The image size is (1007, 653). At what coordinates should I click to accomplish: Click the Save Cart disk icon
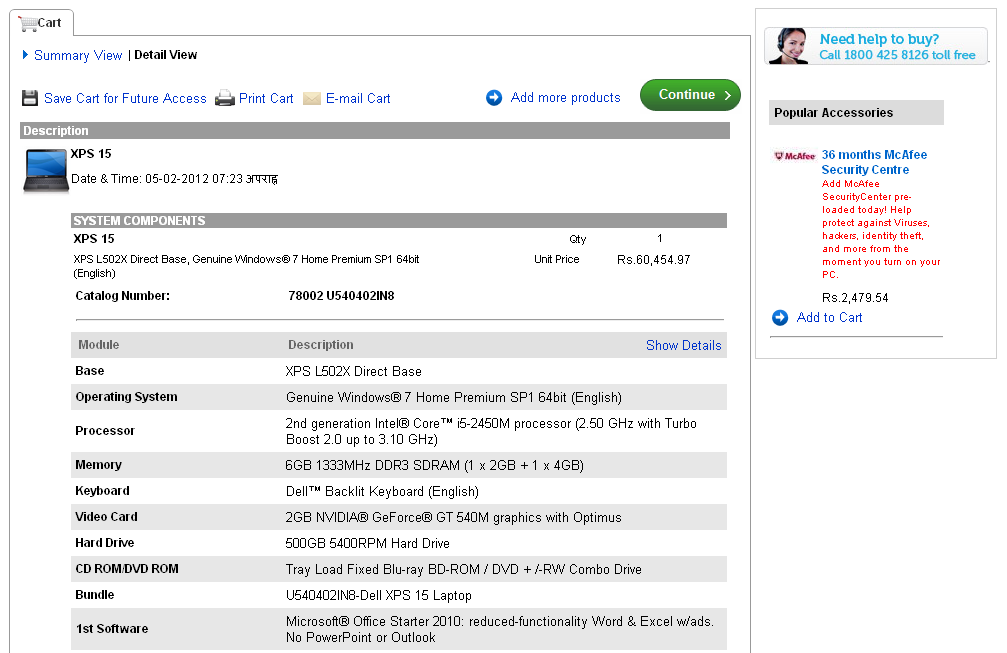(x=30, y=97)
